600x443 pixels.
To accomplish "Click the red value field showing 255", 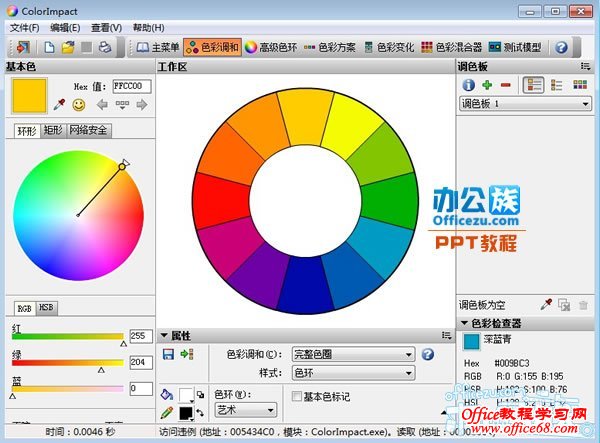I will (x=141, y=336).
